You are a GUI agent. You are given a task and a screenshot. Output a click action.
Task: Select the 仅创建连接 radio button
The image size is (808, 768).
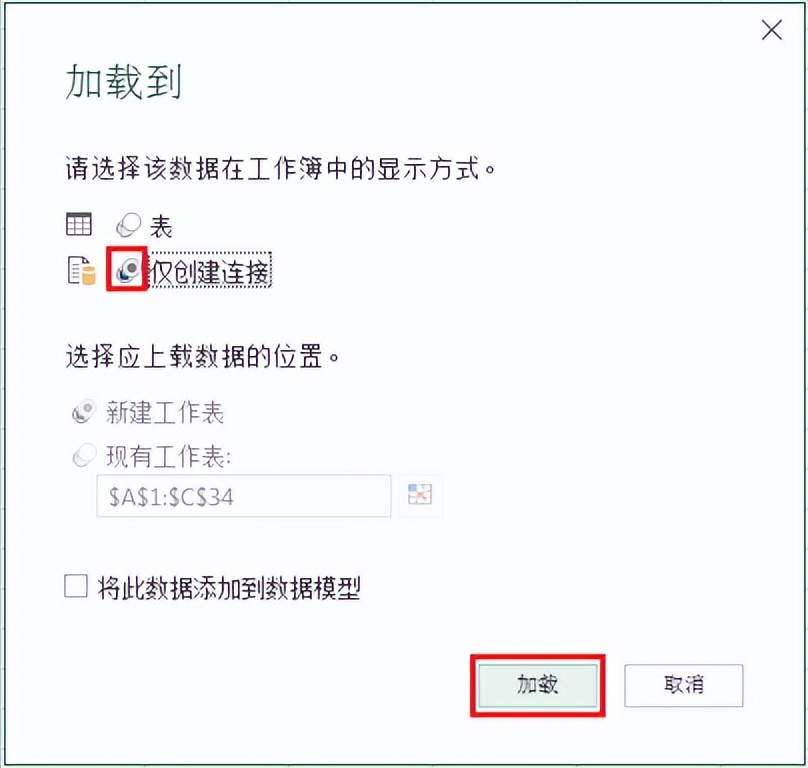pos(127,270)
